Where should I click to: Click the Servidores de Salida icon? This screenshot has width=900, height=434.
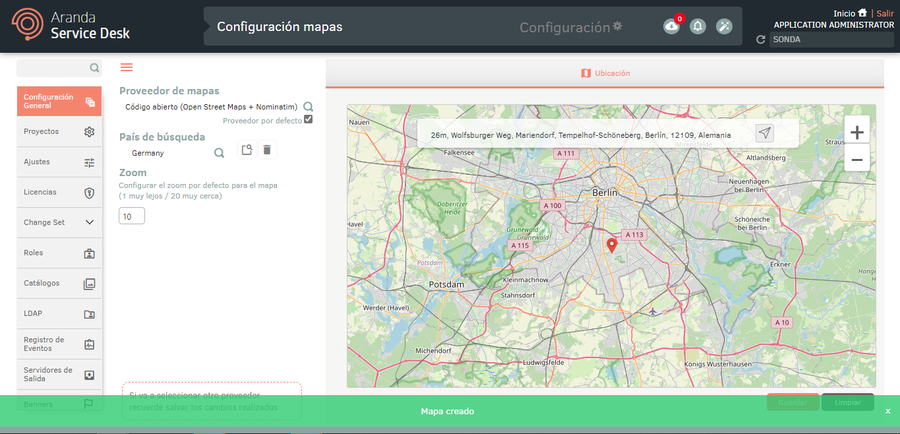click(x=89, y=375)
